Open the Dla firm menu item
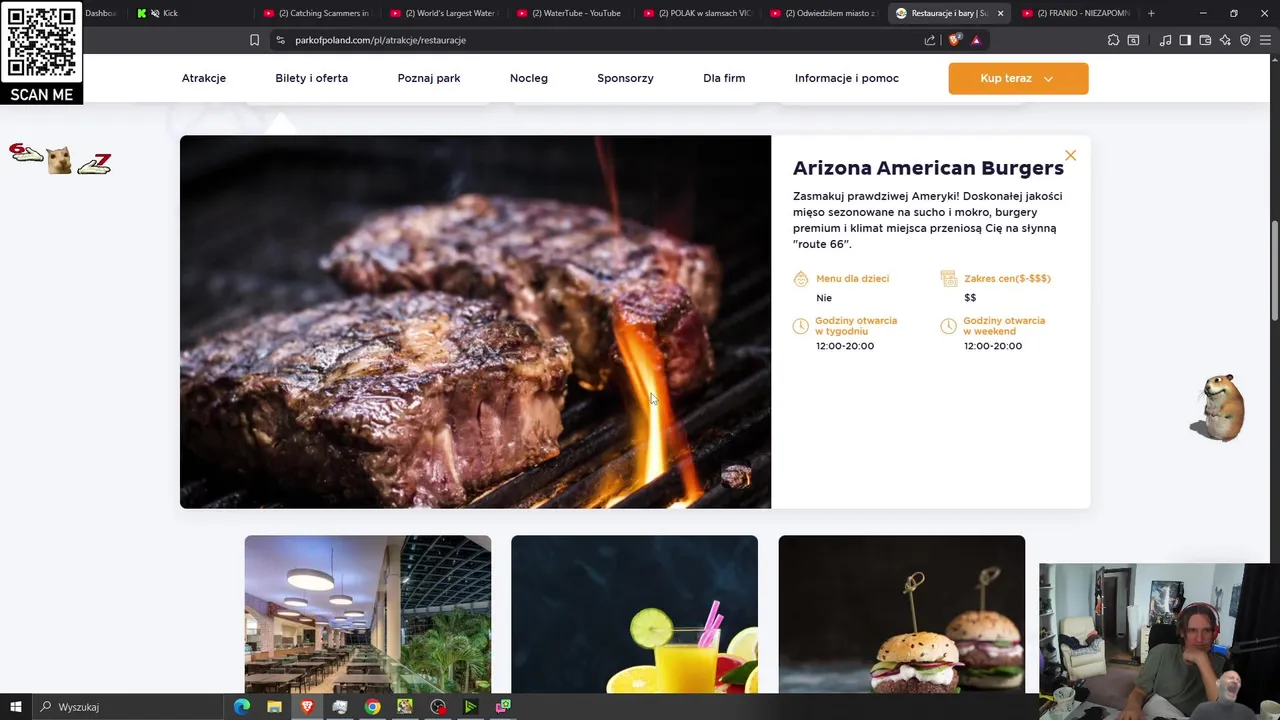Viewport: 1280px width, 720px height. click(x=724, y=78)
